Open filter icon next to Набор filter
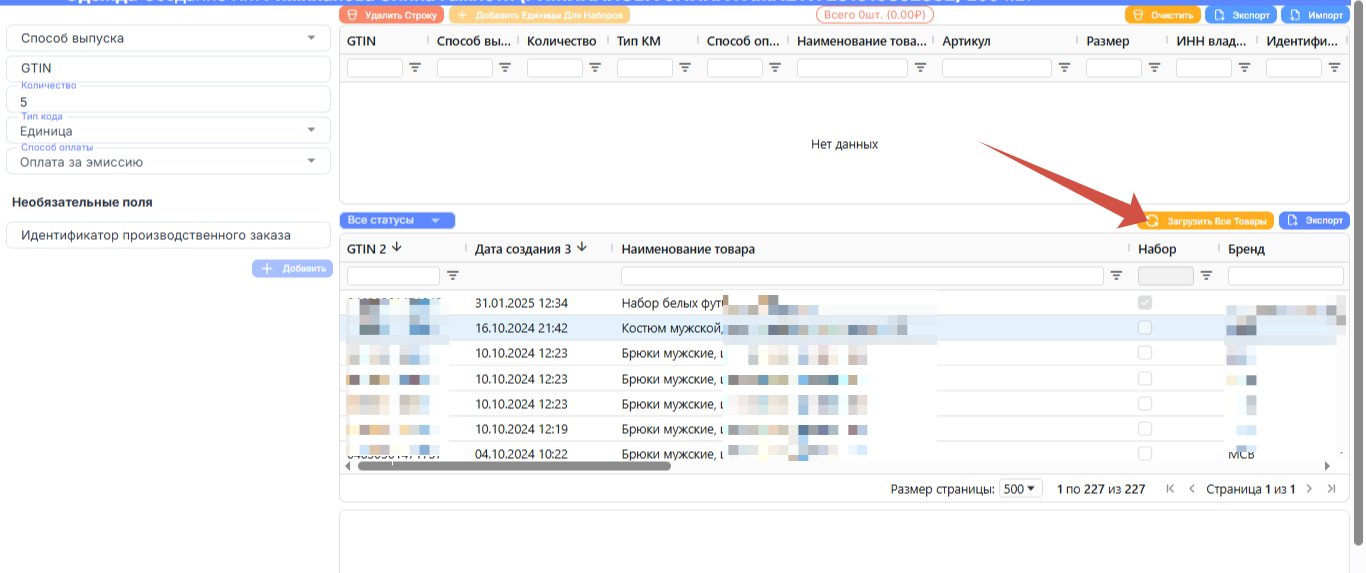The image size is (1366, 573). pos(1206,275)
